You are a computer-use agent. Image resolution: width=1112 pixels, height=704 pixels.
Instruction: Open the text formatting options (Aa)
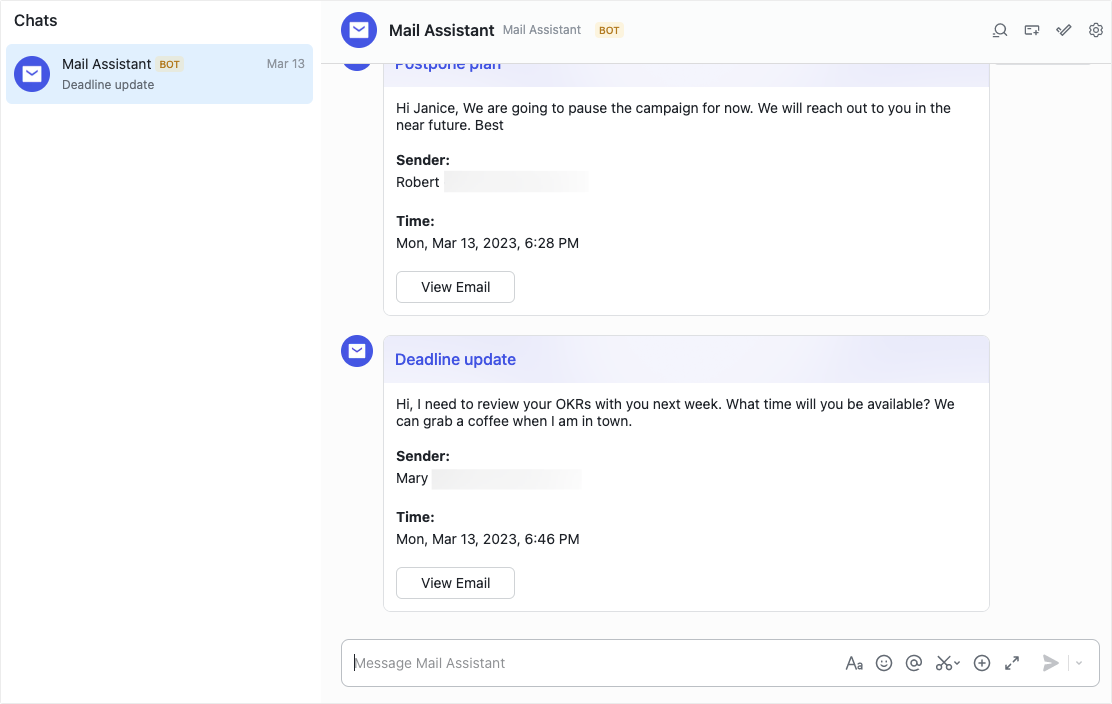(x=854, y=663)
